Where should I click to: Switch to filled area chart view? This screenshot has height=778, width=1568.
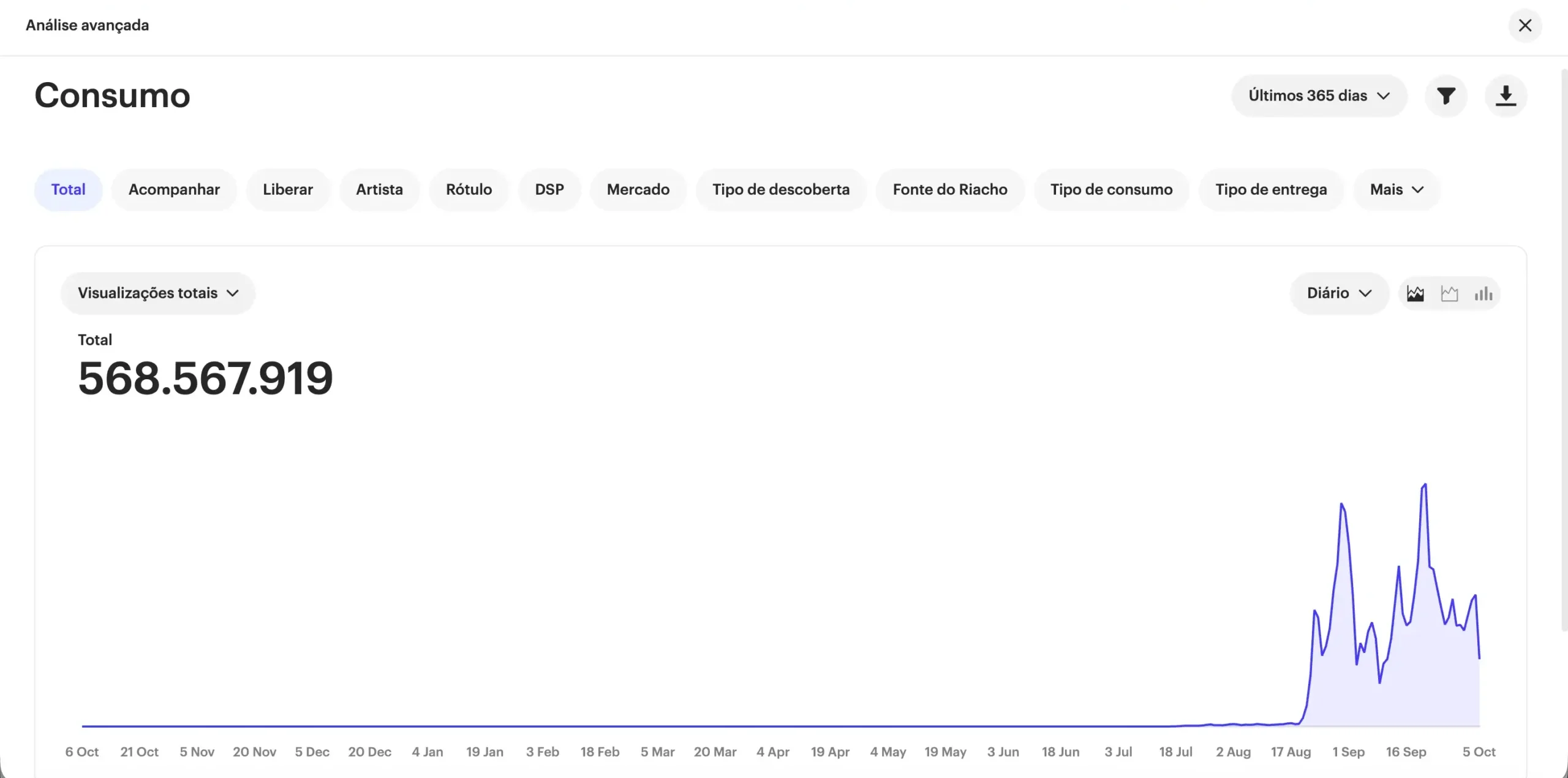[x=1415, y=293]
